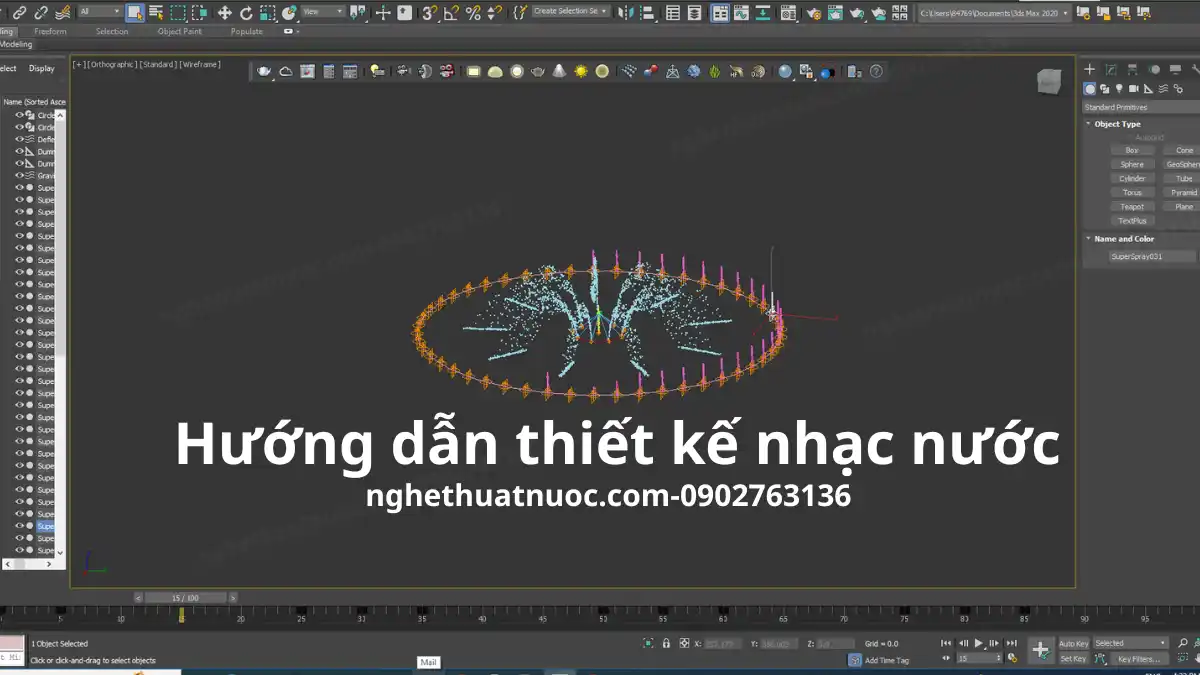
Task: Click the Cylinder primitive button
Action: point(1132,179)
